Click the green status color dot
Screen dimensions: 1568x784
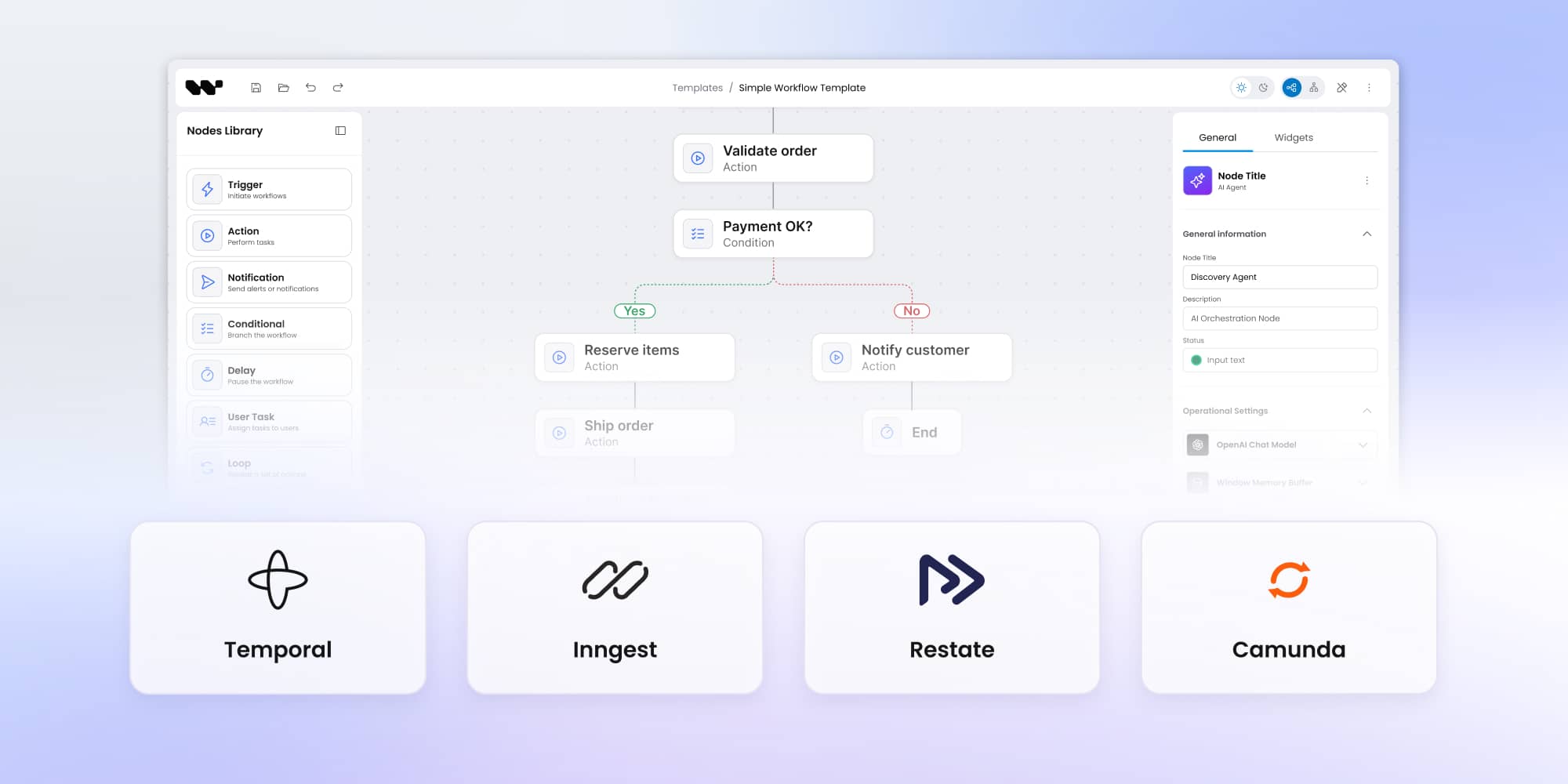pos(1196,361)
